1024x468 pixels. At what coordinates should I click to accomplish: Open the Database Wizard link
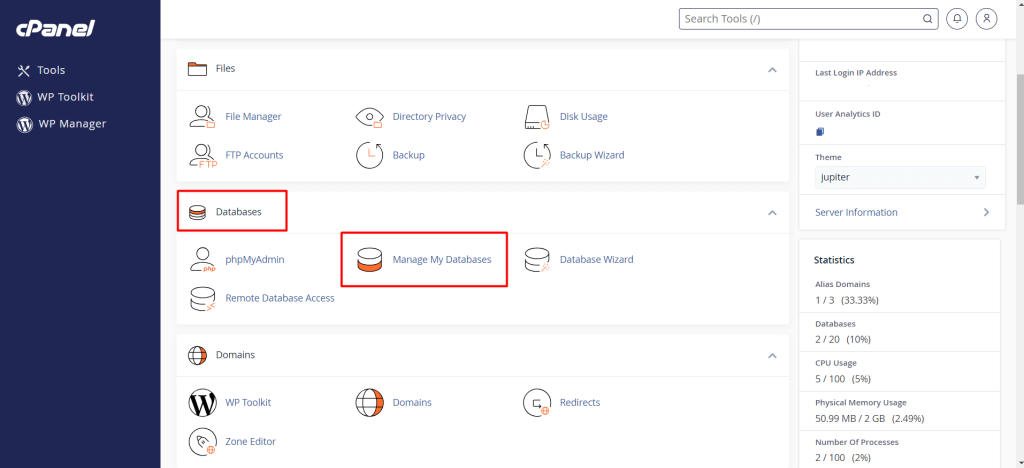(596, 260)
